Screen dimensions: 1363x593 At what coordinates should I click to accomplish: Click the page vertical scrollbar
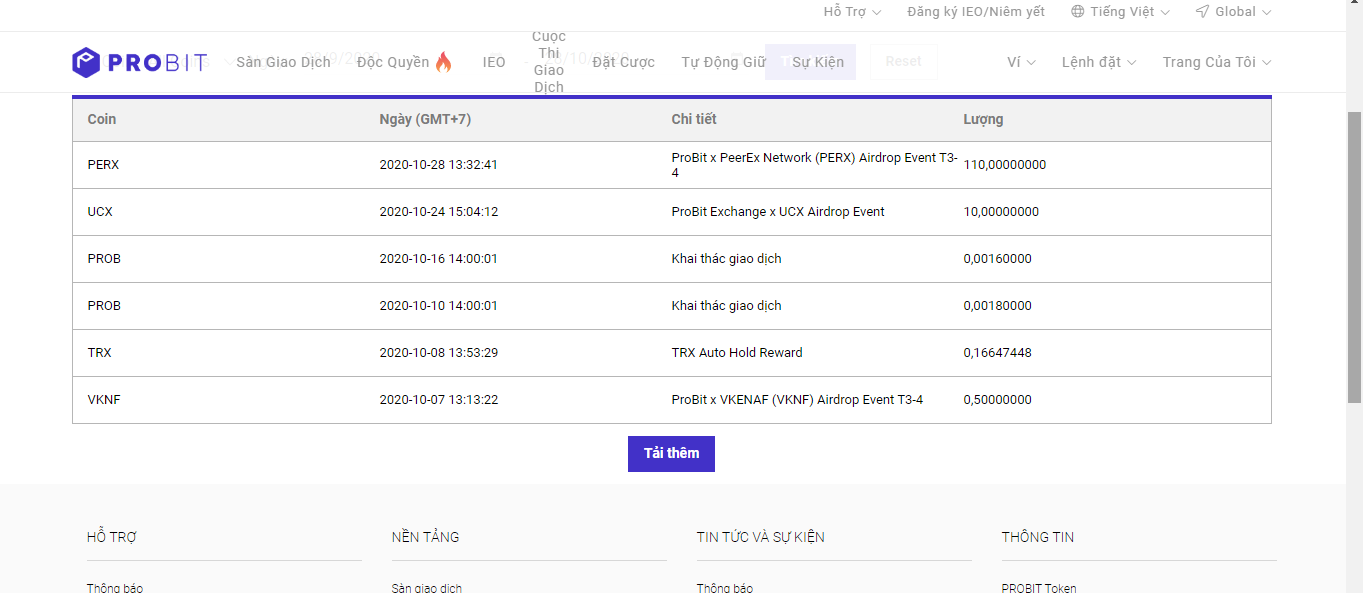[x=1354, y=250]
